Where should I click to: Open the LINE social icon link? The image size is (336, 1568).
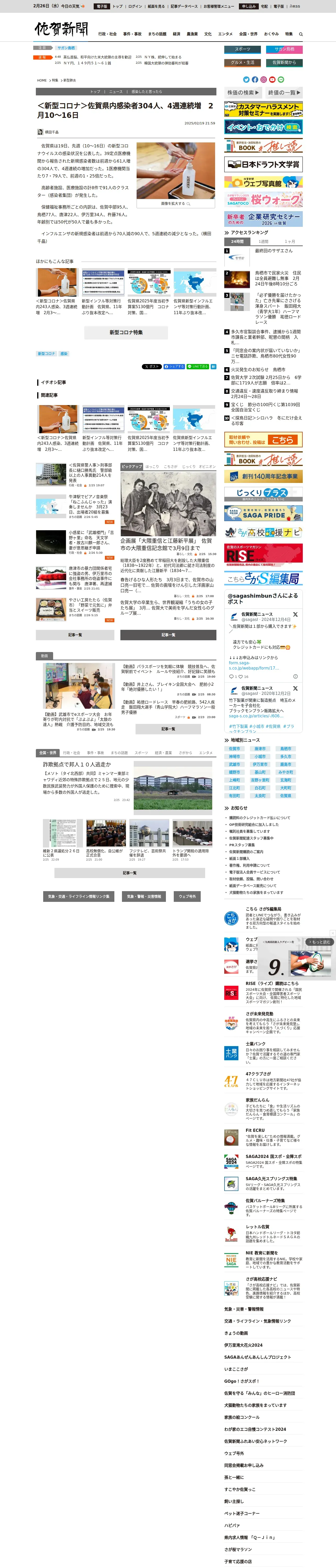click(x=281, y=80)
